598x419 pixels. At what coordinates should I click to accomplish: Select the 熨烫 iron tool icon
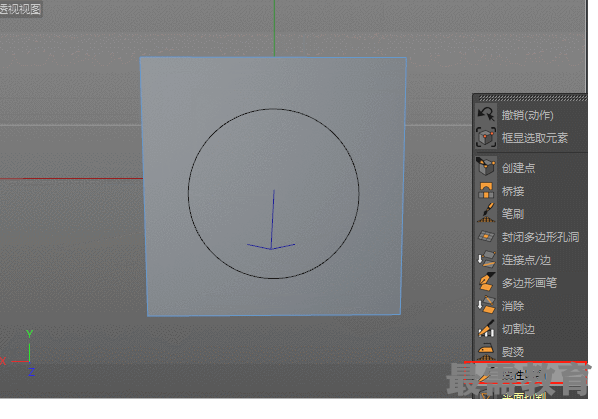click(486, 351)
